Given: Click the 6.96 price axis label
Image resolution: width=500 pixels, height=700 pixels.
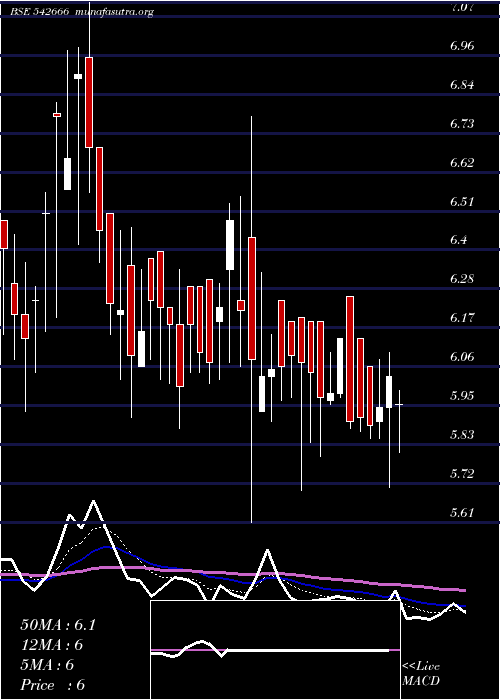Looking at the screenshot, I should click(x=462, y=46).
